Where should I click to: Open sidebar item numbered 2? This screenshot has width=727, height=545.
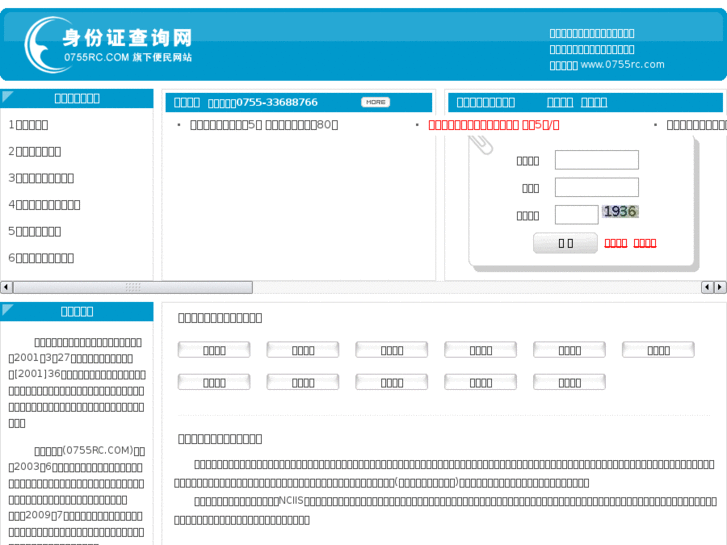[35, 152]
